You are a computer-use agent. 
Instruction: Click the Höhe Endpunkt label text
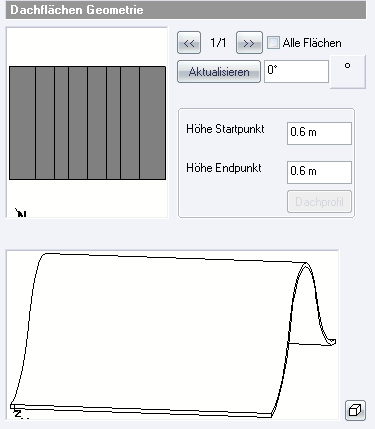tap(224, 168)
